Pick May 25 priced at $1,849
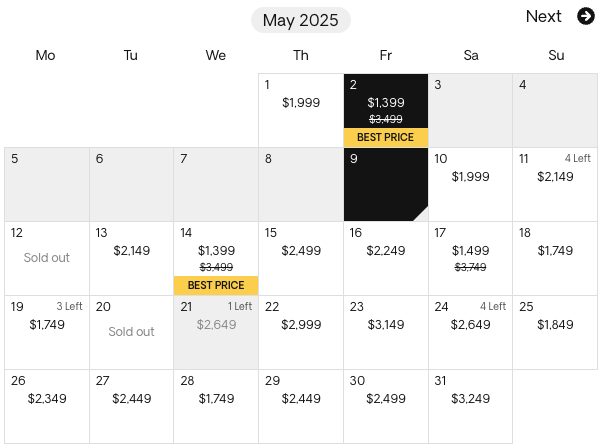This screenshot has height=448, width=602. [x=555, y=332]
